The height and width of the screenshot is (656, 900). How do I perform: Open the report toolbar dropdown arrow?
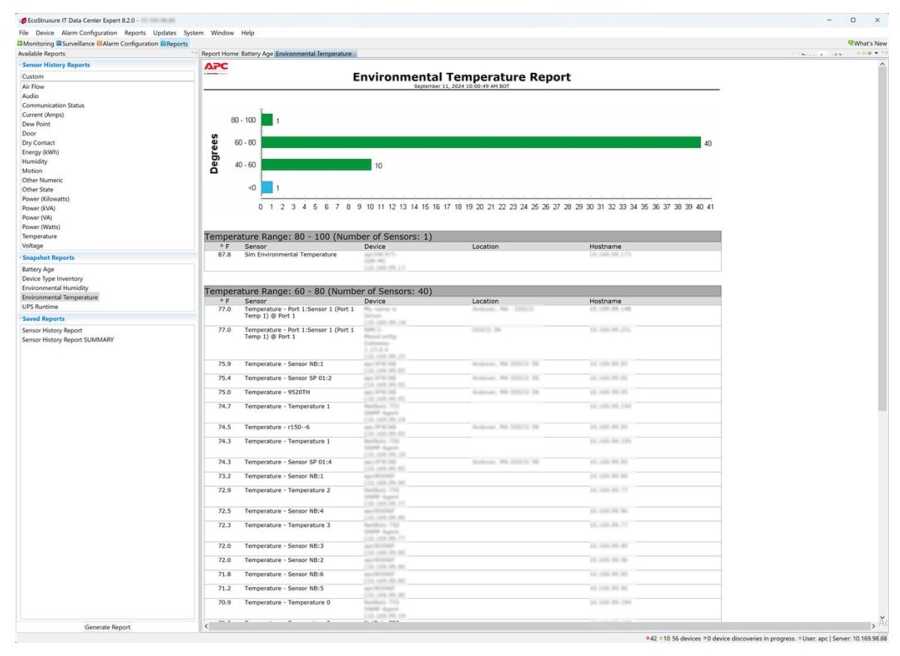pos(876,53)
